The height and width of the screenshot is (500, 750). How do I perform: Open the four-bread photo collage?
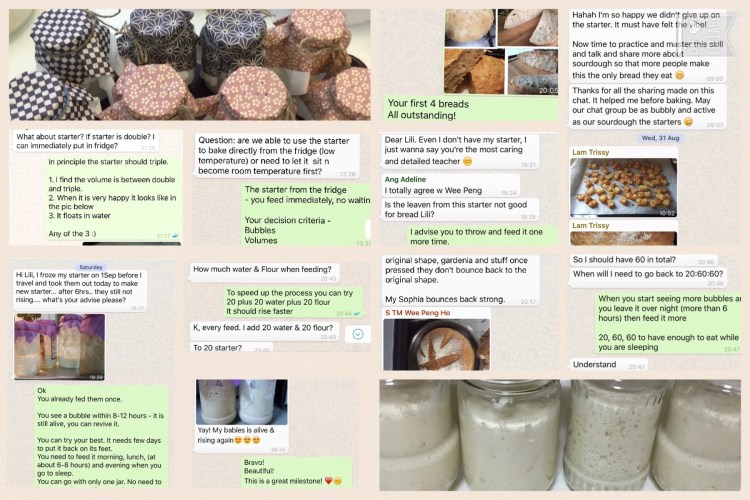[501, 51]
